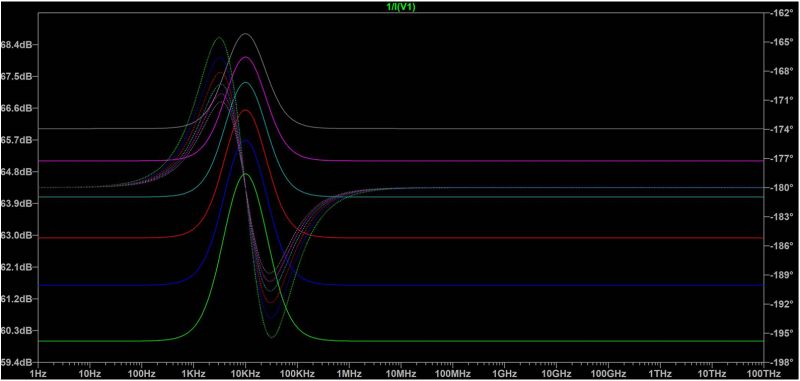Click the -198° phase axis label
Viewport: 800px width, 381px height.
coord(781,363)
